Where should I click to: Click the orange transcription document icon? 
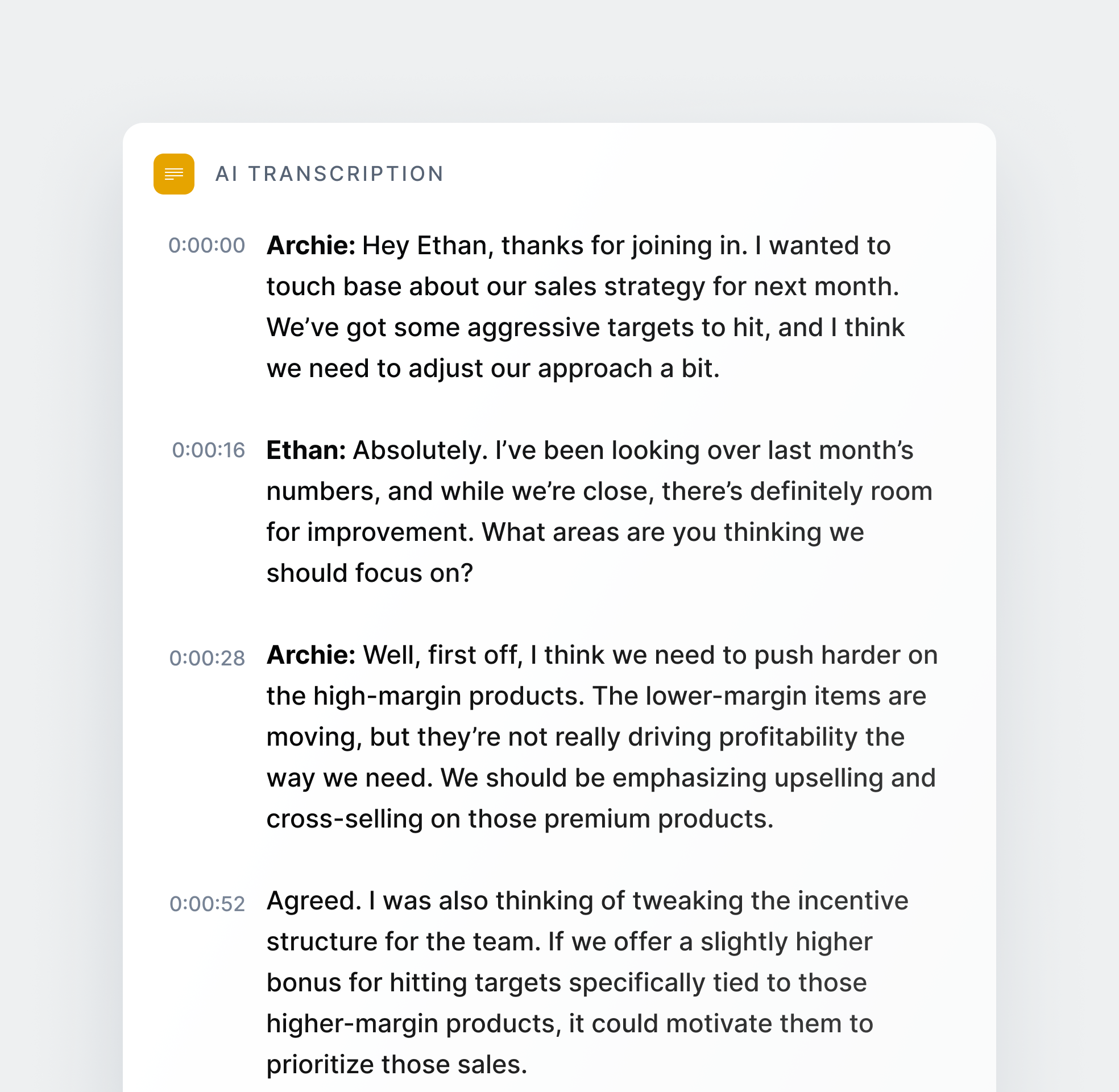173,174
